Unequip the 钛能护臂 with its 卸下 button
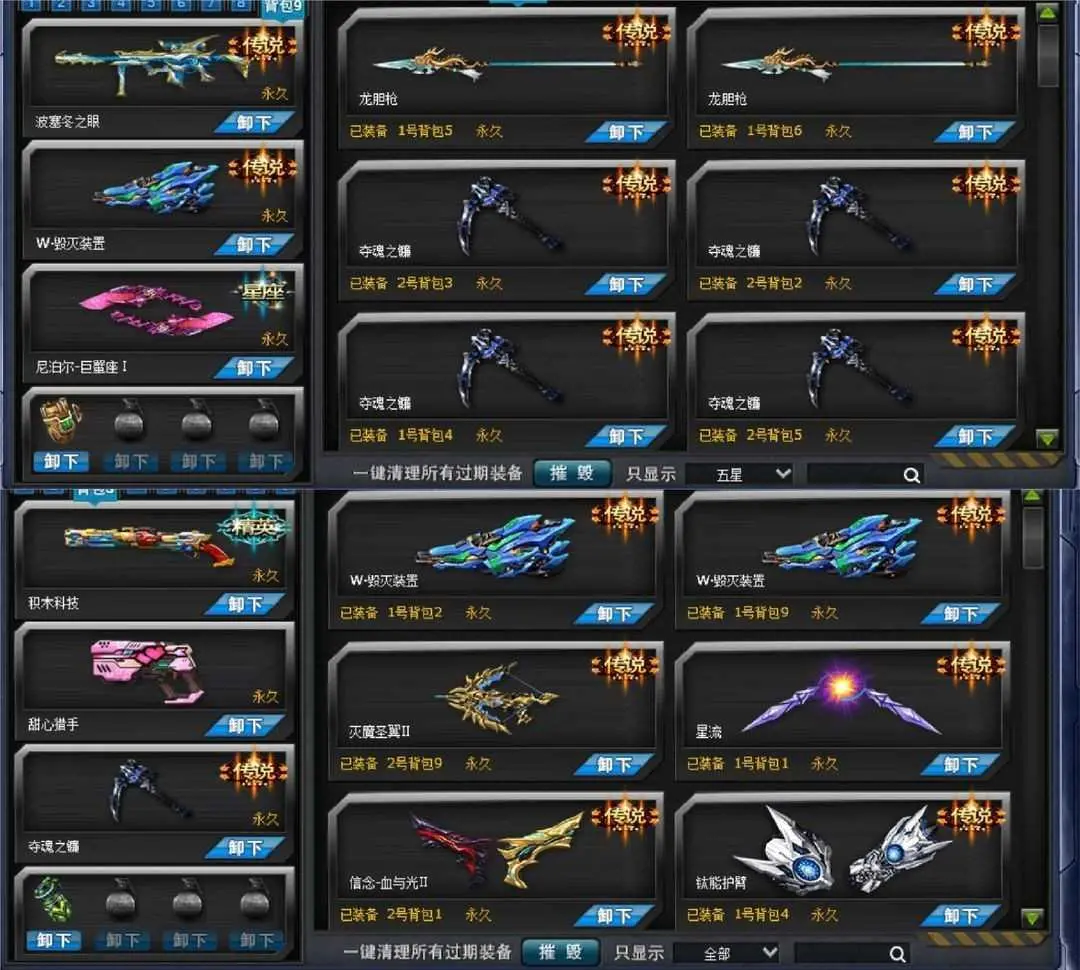Viewport: 1080px width, 970px height. [960, 916]
